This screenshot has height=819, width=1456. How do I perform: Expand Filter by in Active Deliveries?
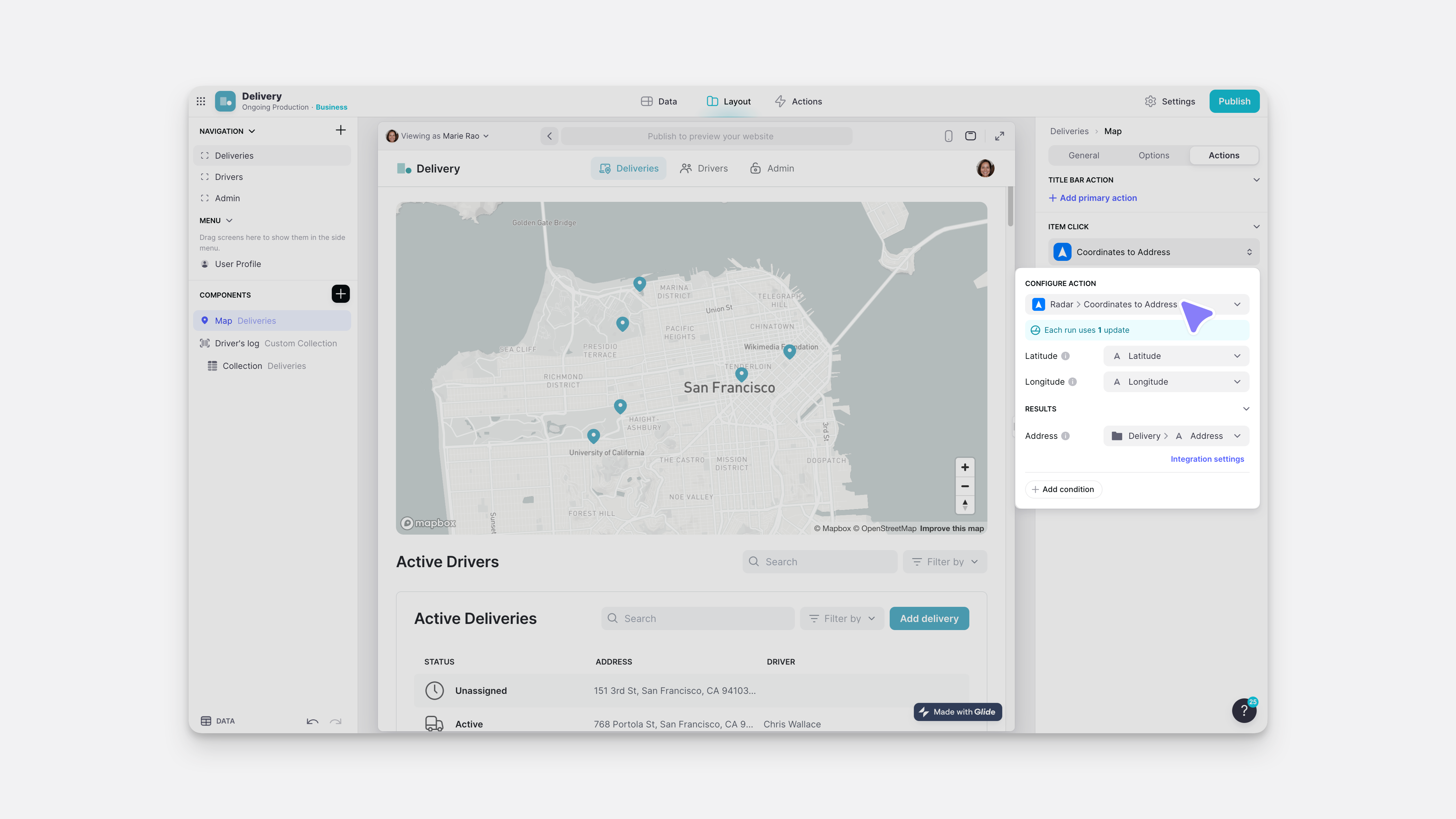[x=842, y=618]
